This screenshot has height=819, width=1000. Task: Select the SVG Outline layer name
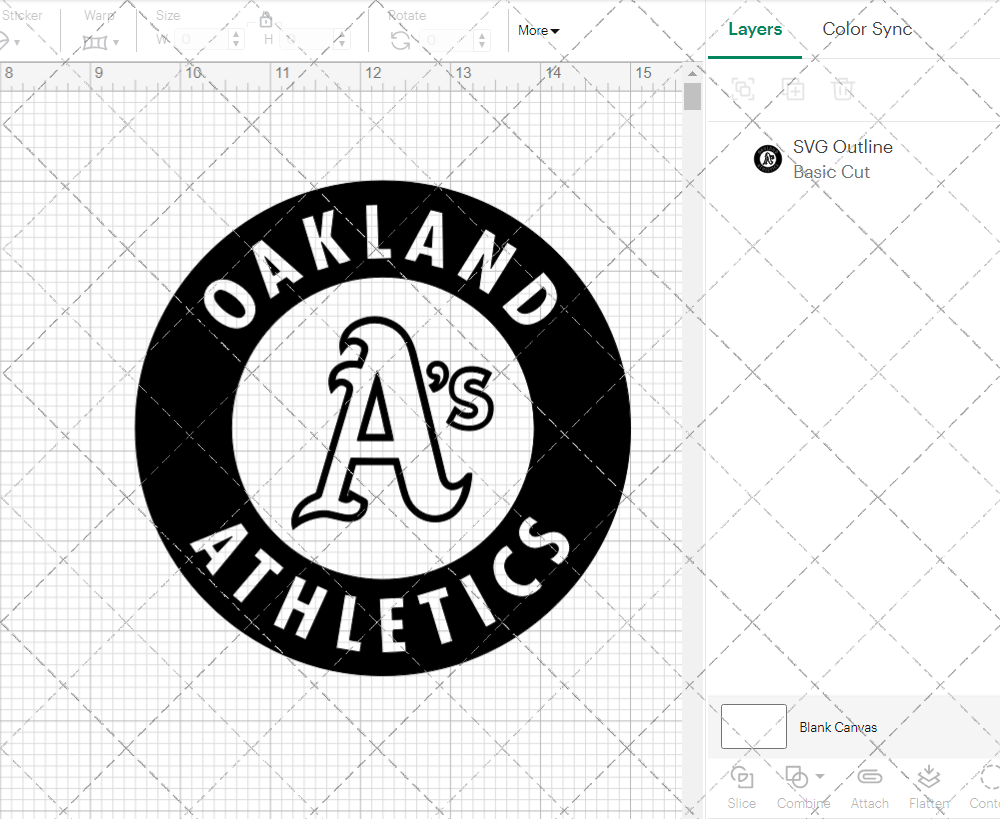pos(842,147)
